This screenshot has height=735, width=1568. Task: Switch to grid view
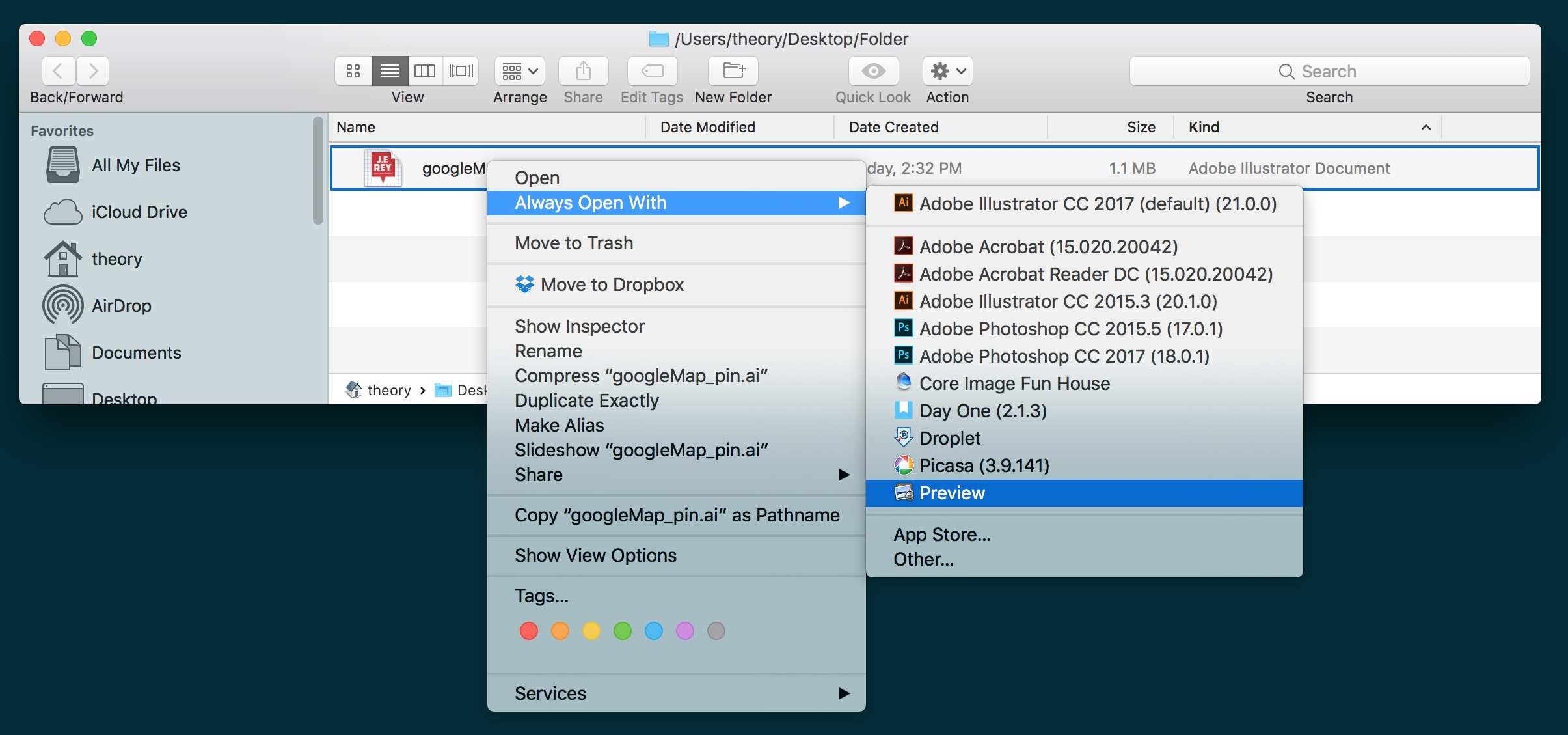click(353, 71)
